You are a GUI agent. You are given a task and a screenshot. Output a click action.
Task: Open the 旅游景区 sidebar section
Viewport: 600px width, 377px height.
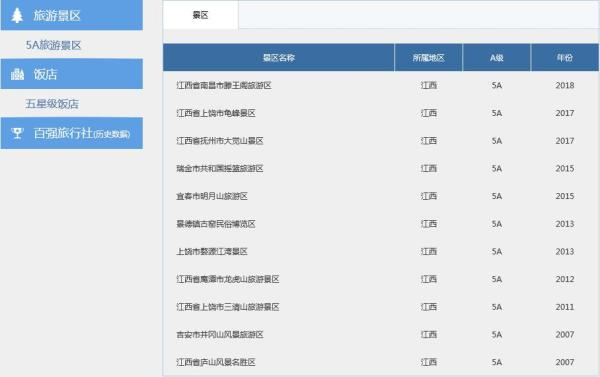[72, 15]
